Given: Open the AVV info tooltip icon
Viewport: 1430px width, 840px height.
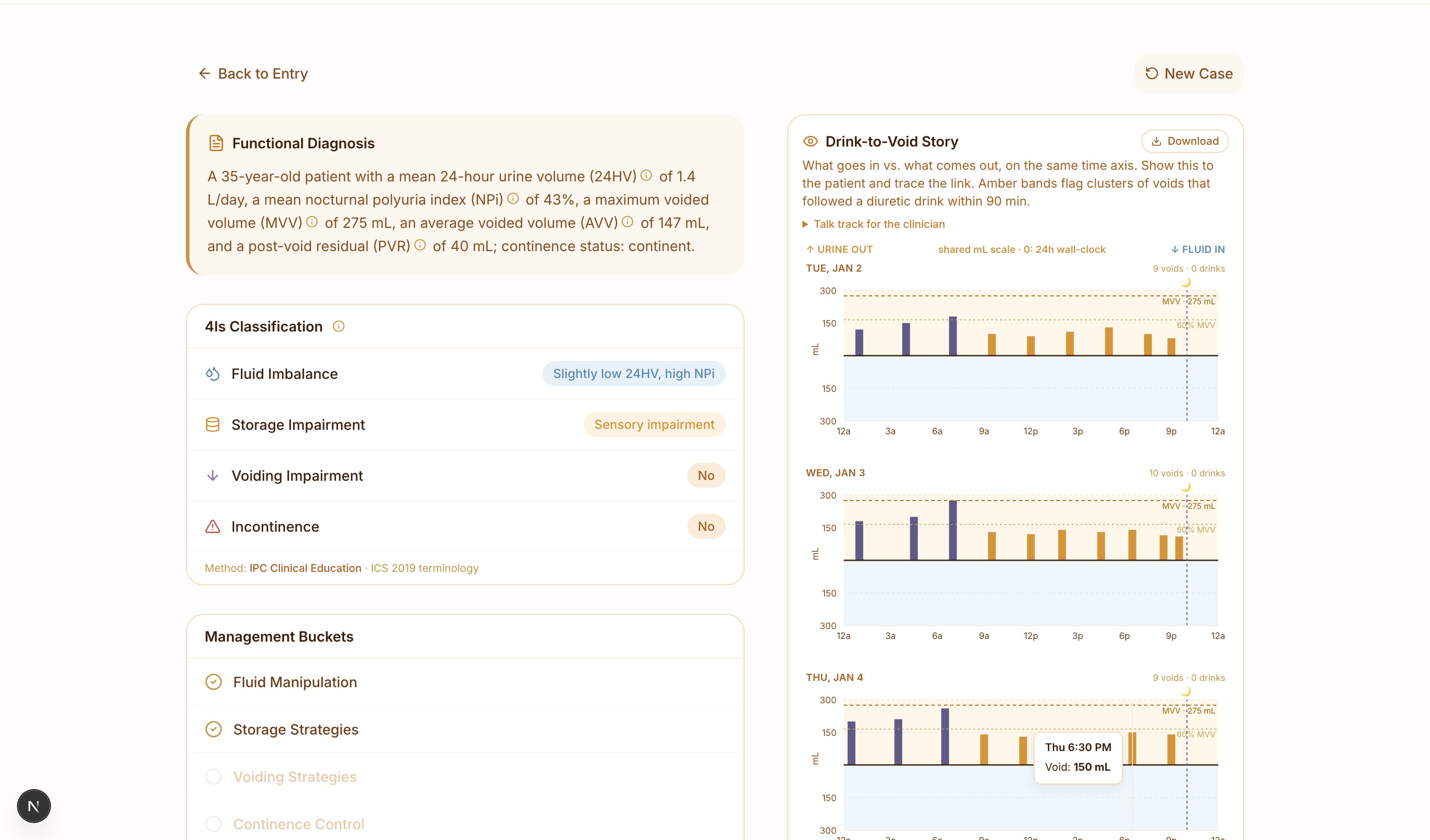Looking at the screenshot, I should point(627,222).
